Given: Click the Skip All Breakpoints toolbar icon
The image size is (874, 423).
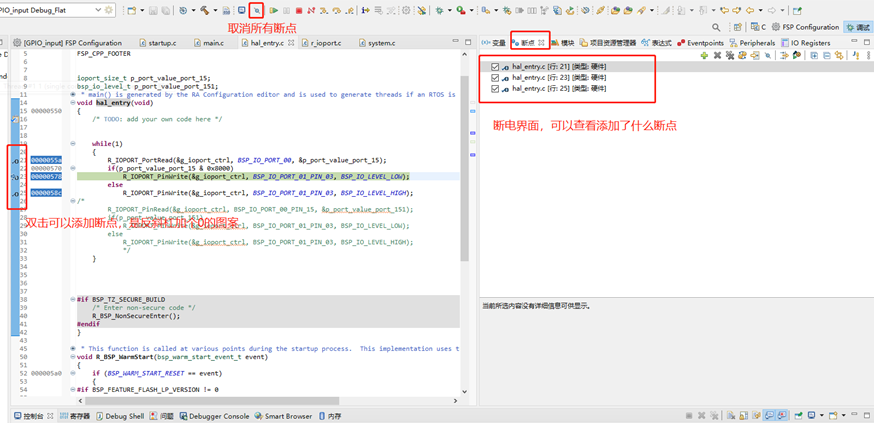Looking at the screenshot, I should tap(257, 10).
